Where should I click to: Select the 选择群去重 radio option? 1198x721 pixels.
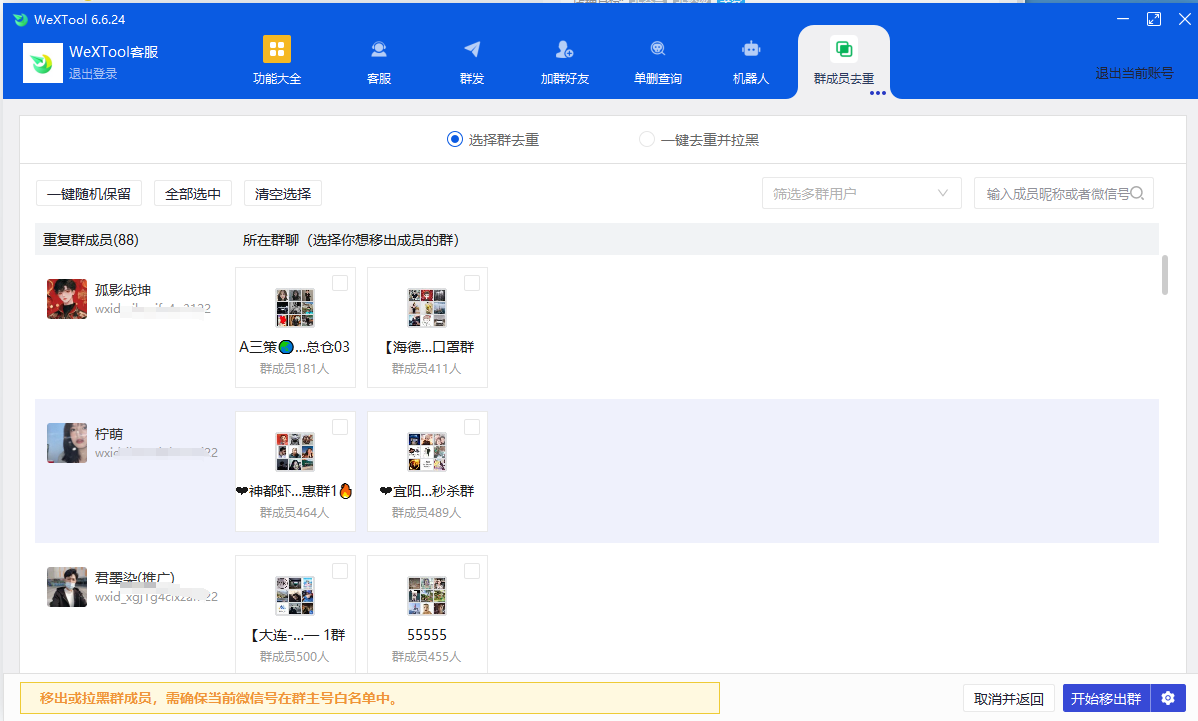point(455,140)
